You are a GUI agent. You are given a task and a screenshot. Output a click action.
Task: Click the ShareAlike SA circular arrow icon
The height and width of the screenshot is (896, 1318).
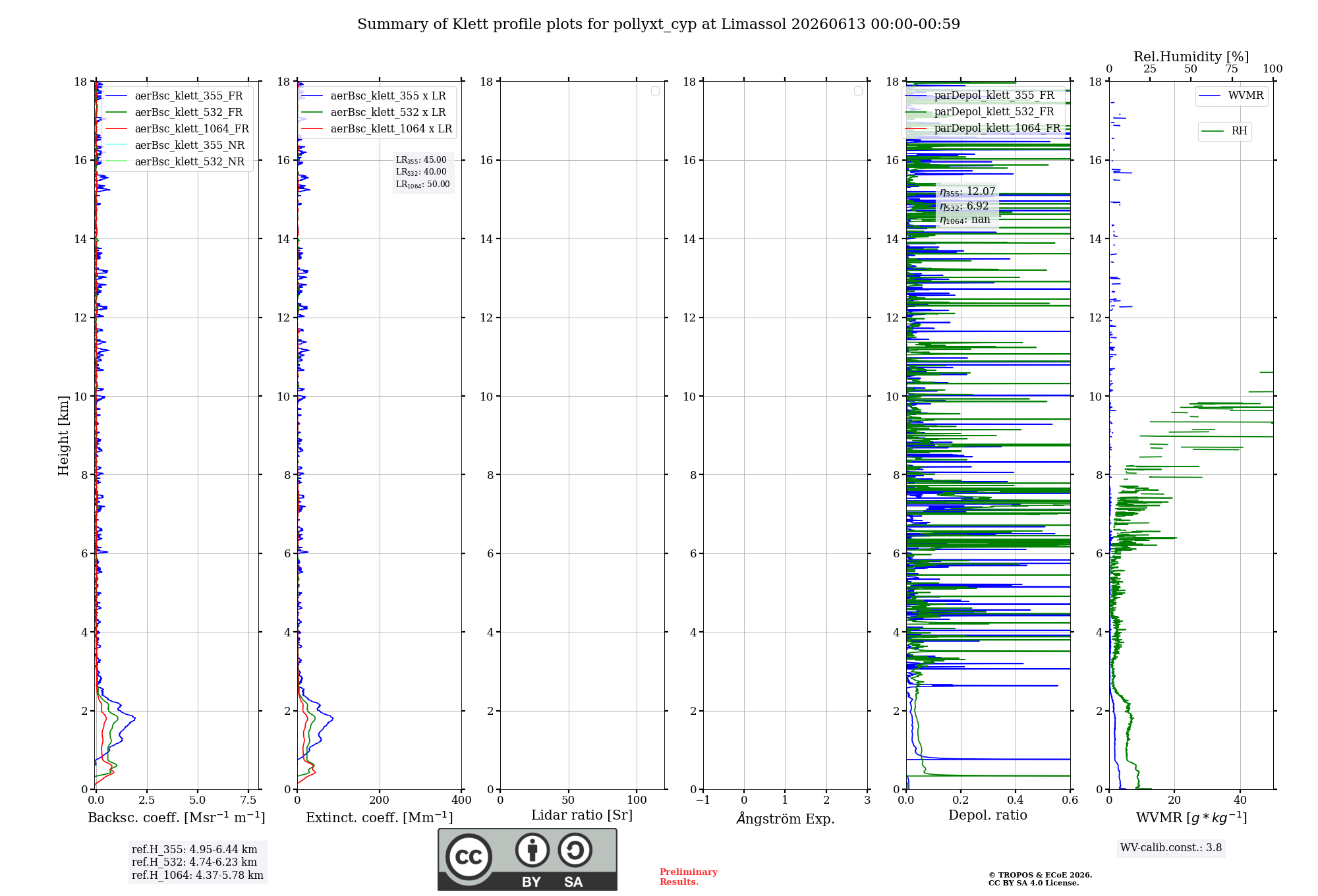pyautogui.click(x=575, y=850)
